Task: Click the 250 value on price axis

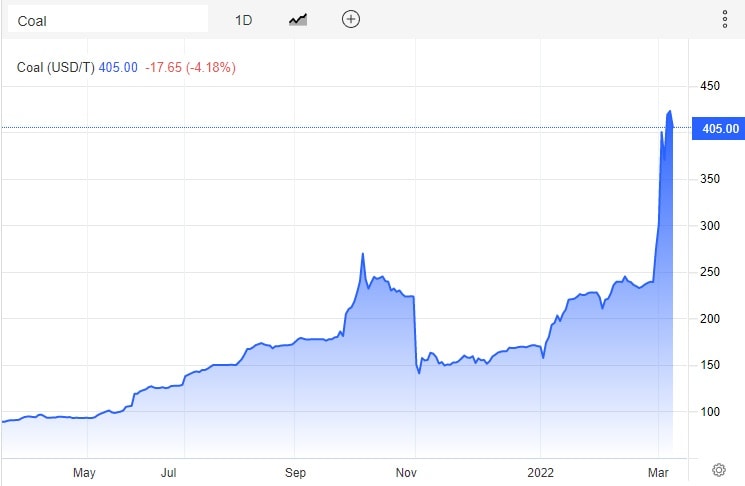Action: [x=711, y=272]
